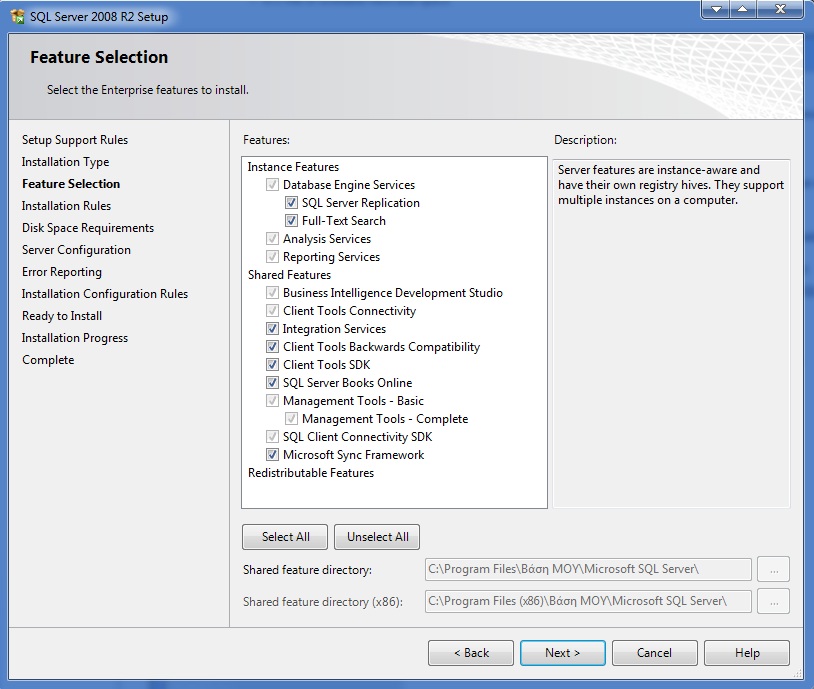Viewport: 814px width, 689px height.
Task: Browse for the shared feature directory
Action: (774, 569)
